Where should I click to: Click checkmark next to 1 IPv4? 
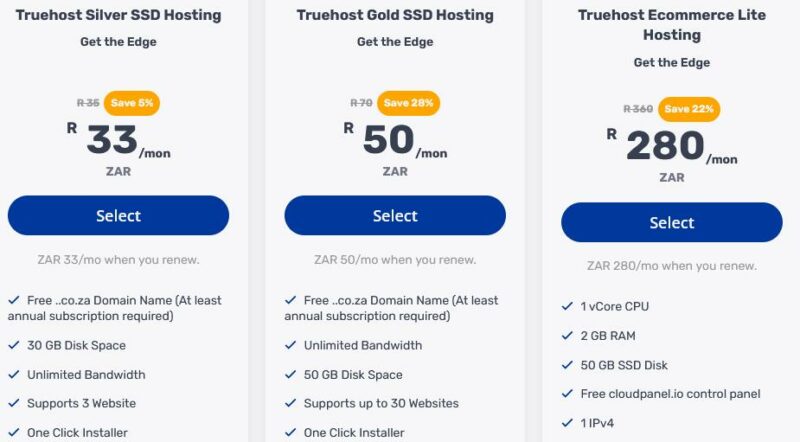pyautogui.click(x=567, y=423)
